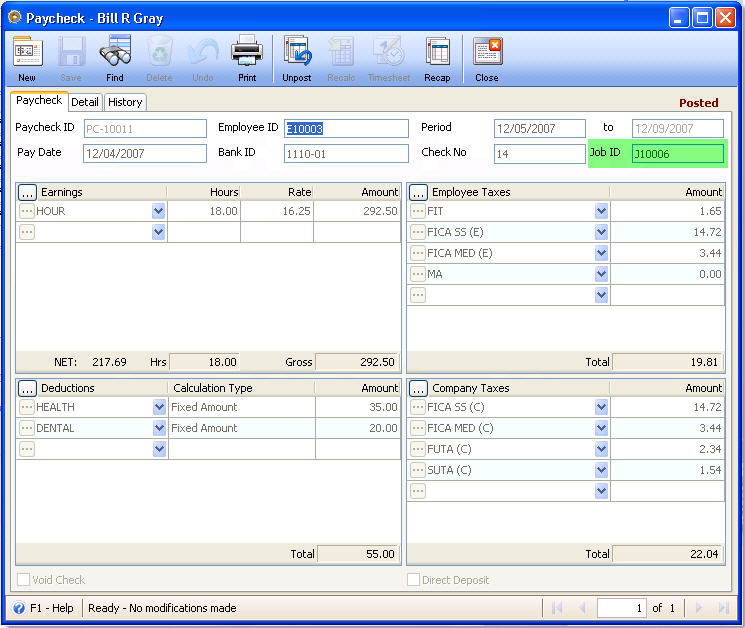Screen dimensions: 745x628
Task: Select the 2.34 FUTA (C) amount
Action: tap(667, 449)
